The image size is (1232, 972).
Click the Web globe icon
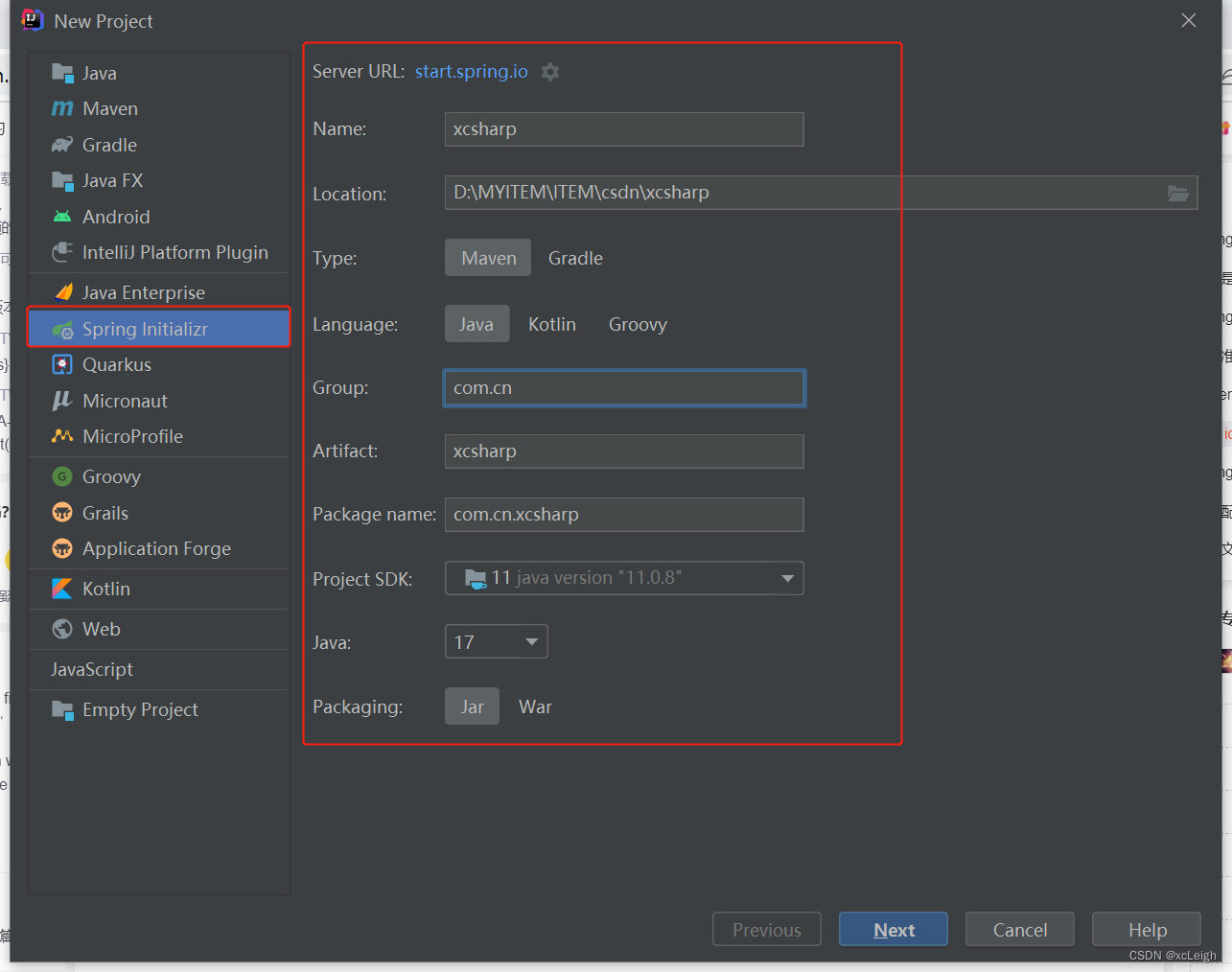(x=62, y=629)
